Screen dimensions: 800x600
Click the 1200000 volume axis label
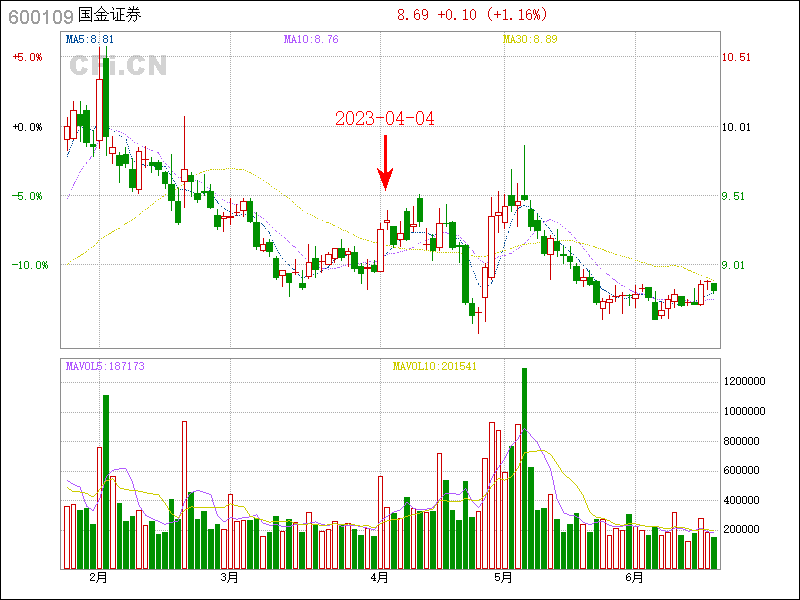(x=746, y=382)
